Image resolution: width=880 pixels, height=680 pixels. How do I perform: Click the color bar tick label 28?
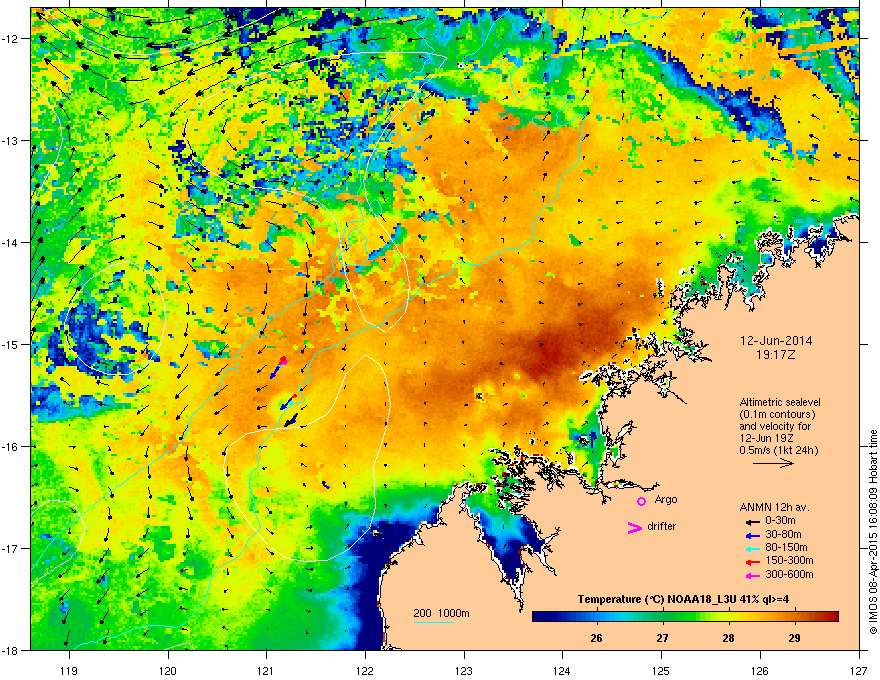tap(728, 638)
